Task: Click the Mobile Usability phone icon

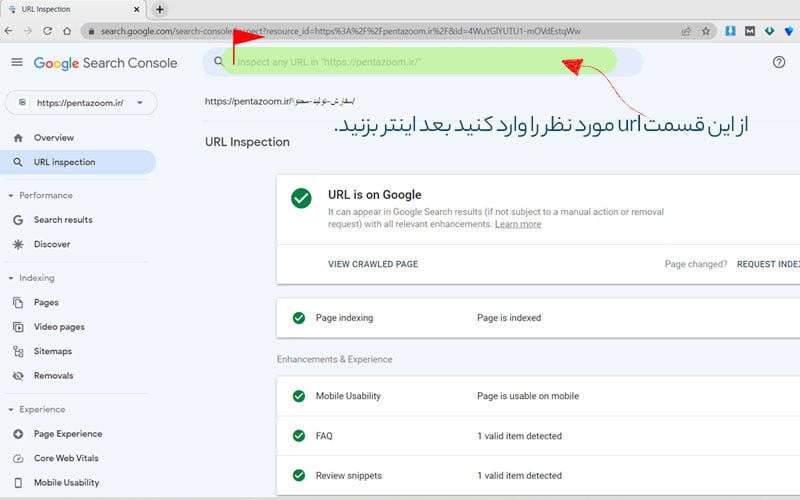Action: point(18,483)
